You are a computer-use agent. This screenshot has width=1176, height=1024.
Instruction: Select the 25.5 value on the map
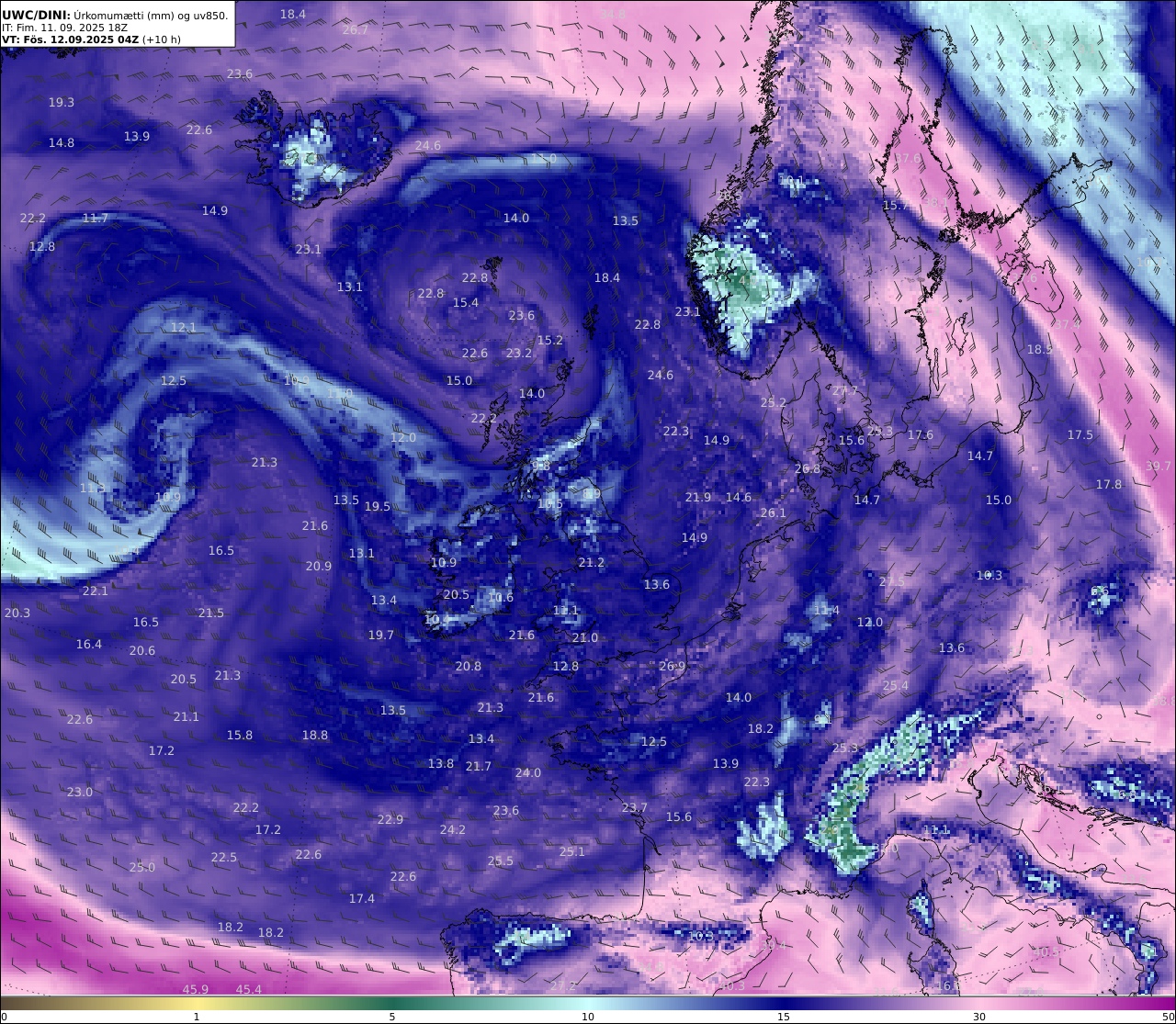tap(501, 861)
